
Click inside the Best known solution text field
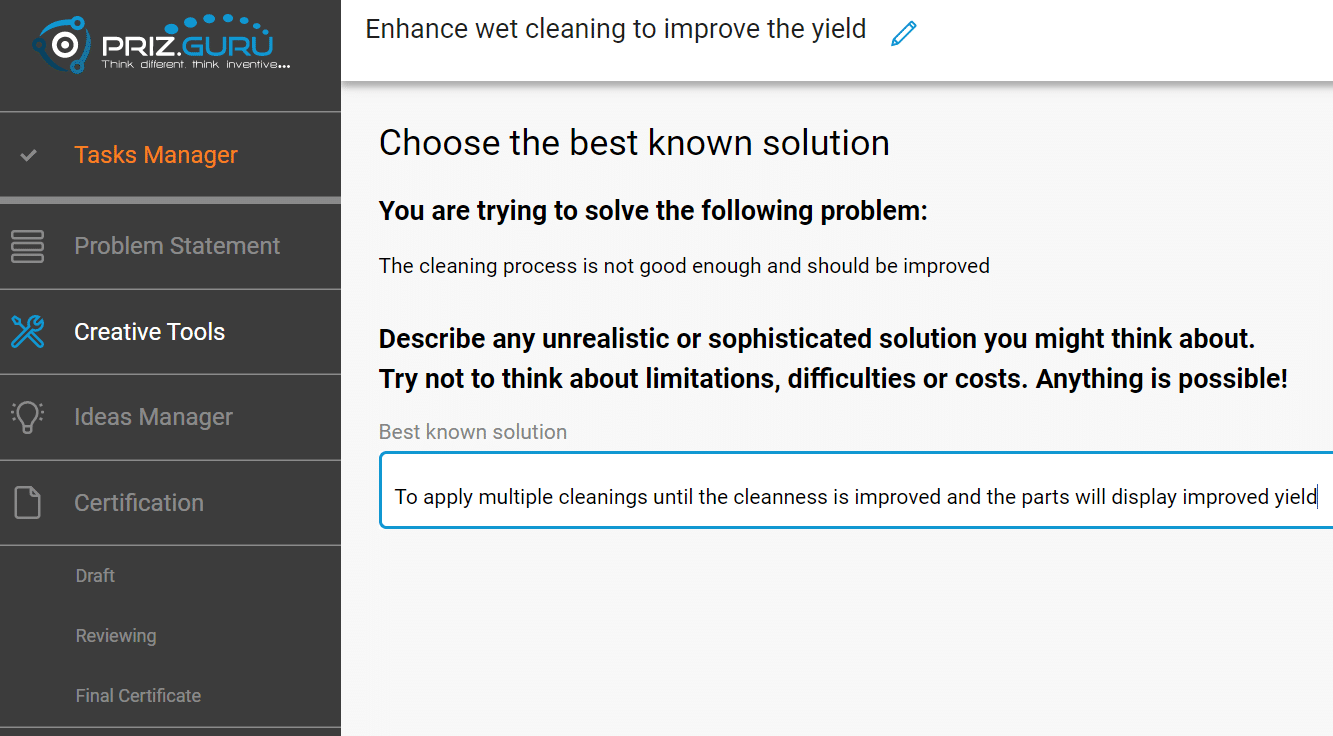[x=855, y=496]
